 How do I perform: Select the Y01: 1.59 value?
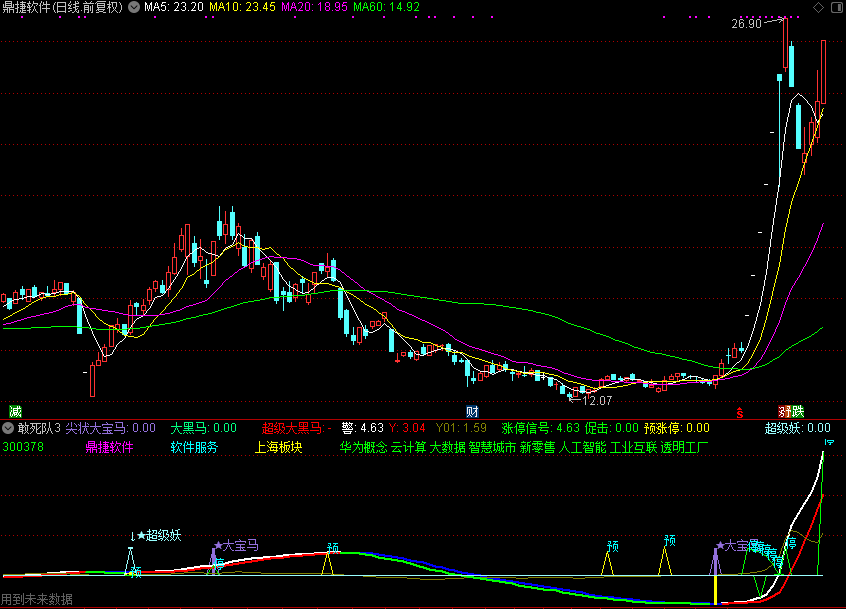[461, 428]
